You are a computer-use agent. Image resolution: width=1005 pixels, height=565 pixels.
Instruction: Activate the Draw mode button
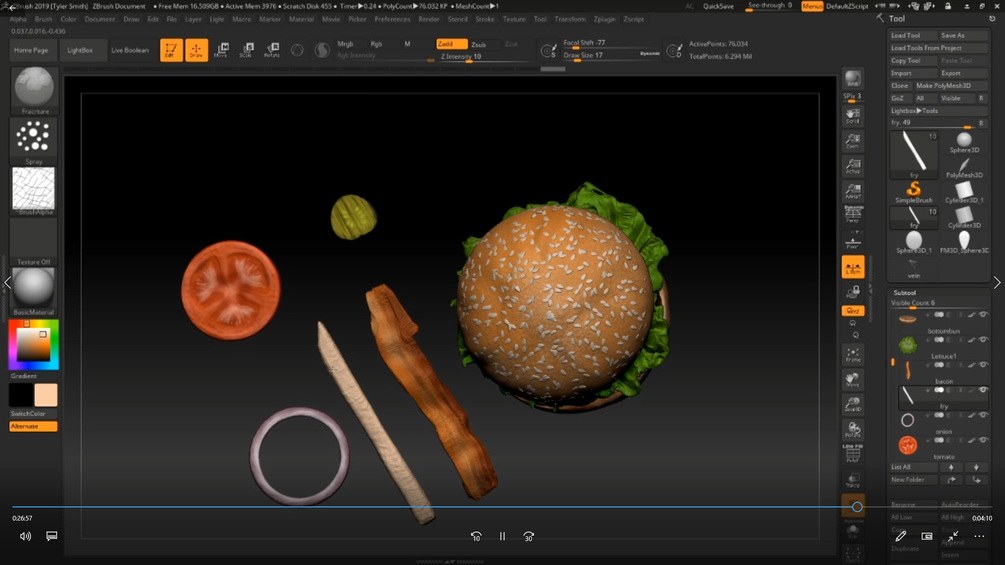(x=196, y=50)
